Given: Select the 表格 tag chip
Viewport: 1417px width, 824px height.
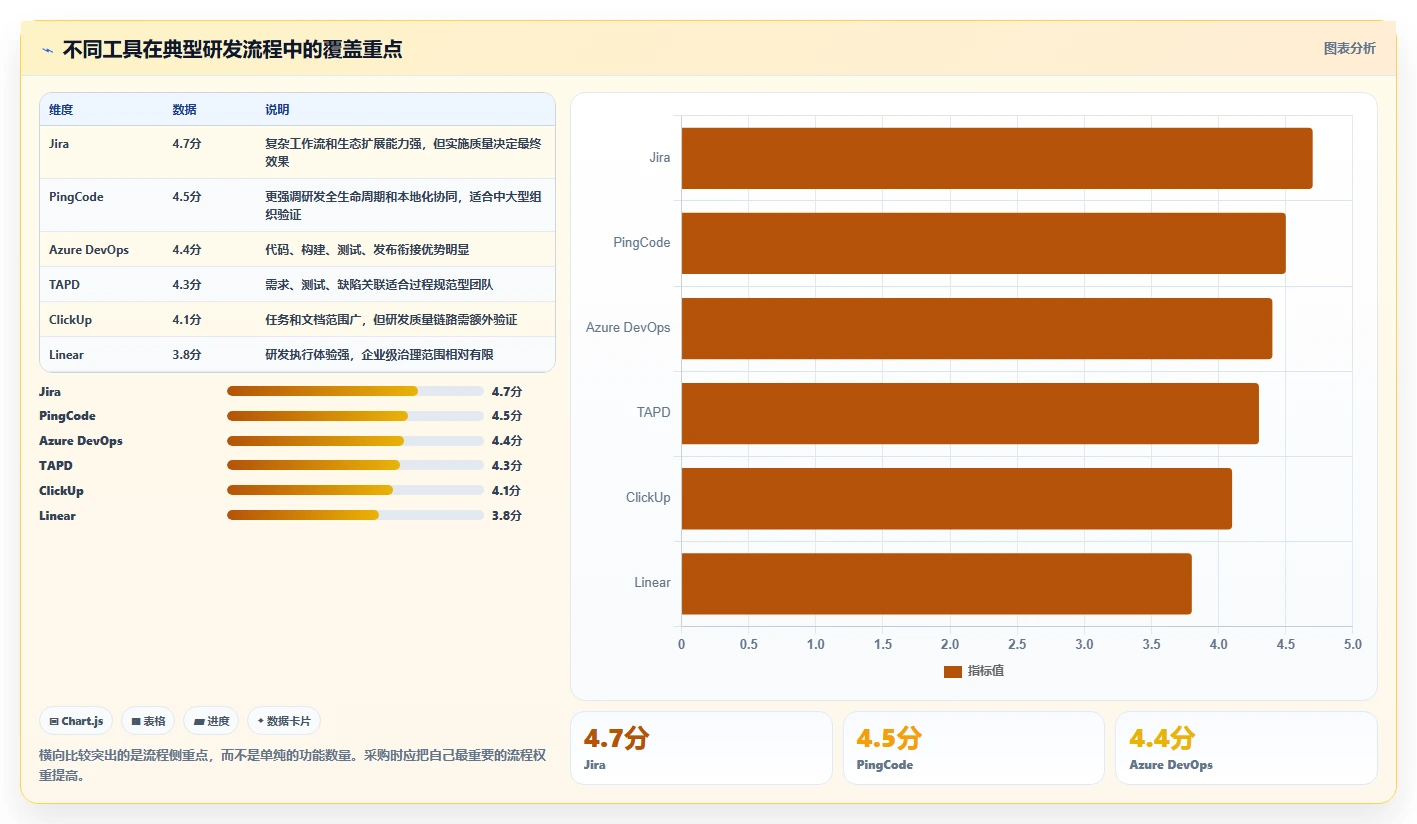Looking at the screenshot, I should (x=148, y=721).
